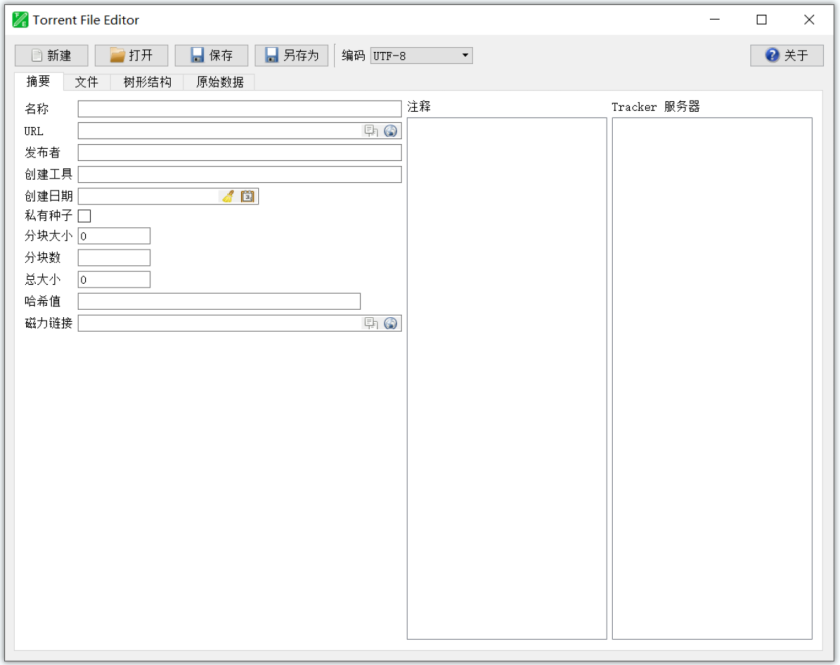Click the 分块数 field
Viewport: 840px width, 665px height.
[114, 258]
